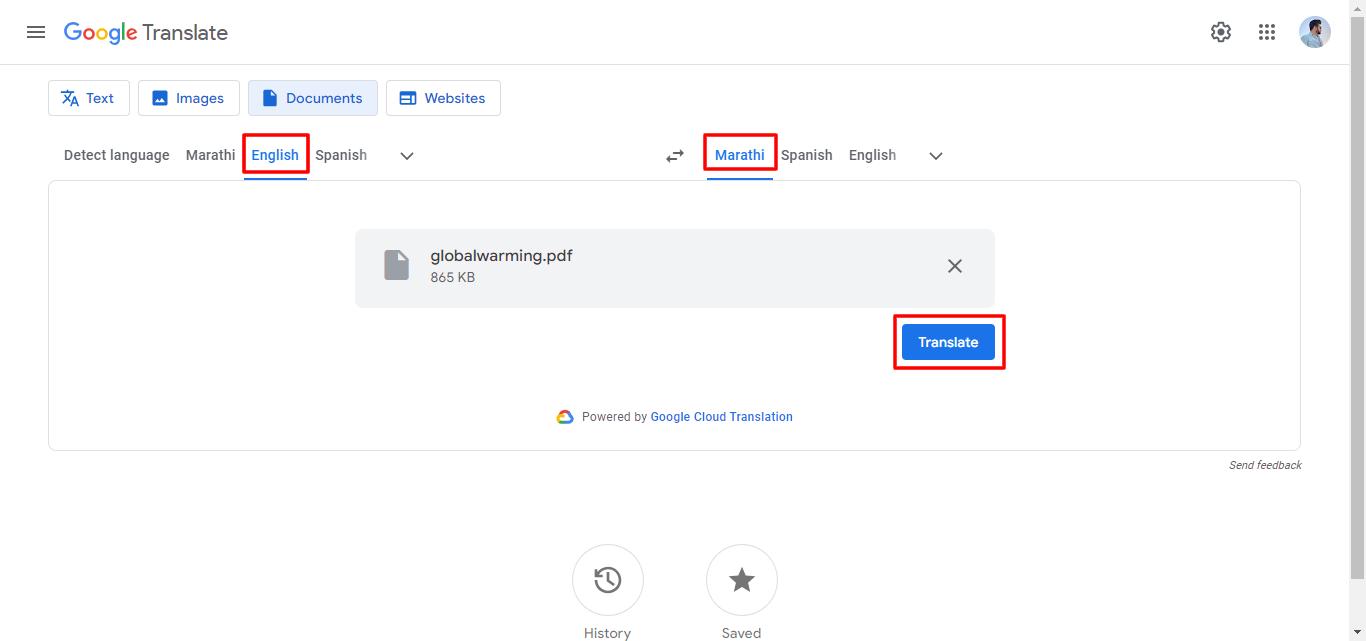The height and width of the screenshot is (641, 1366).
Task: Remove the globalwarming.pdf file
Action: pyautogui.click(x=954, y=266)
